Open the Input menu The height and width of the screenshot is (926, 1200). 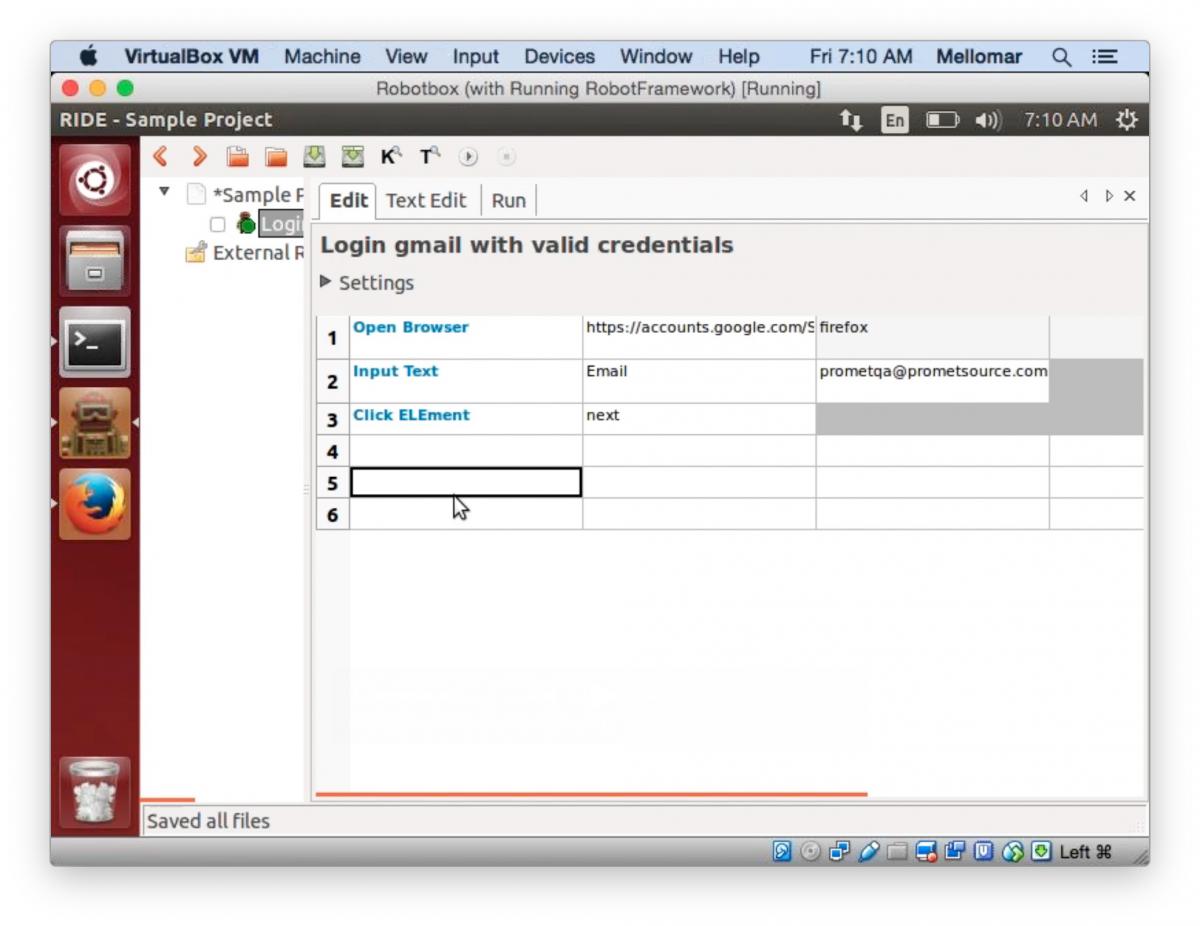click(475, 57)
